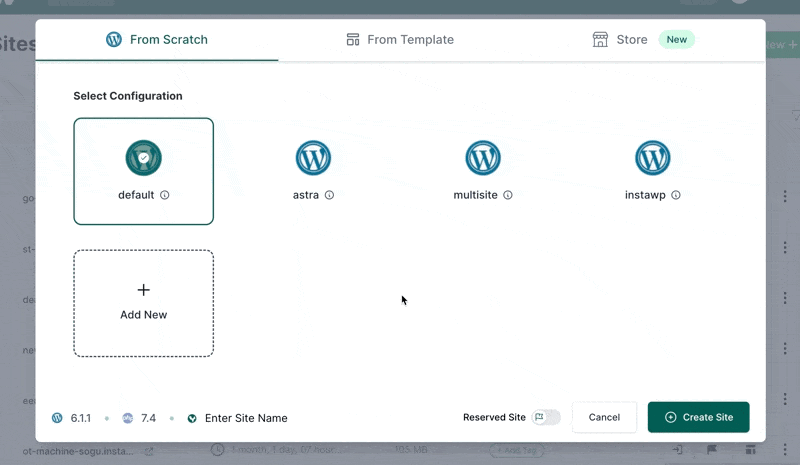Open the ot-machine-sogu site link
The width and height of the screenshot is (800, 465).
click(149, 451)
